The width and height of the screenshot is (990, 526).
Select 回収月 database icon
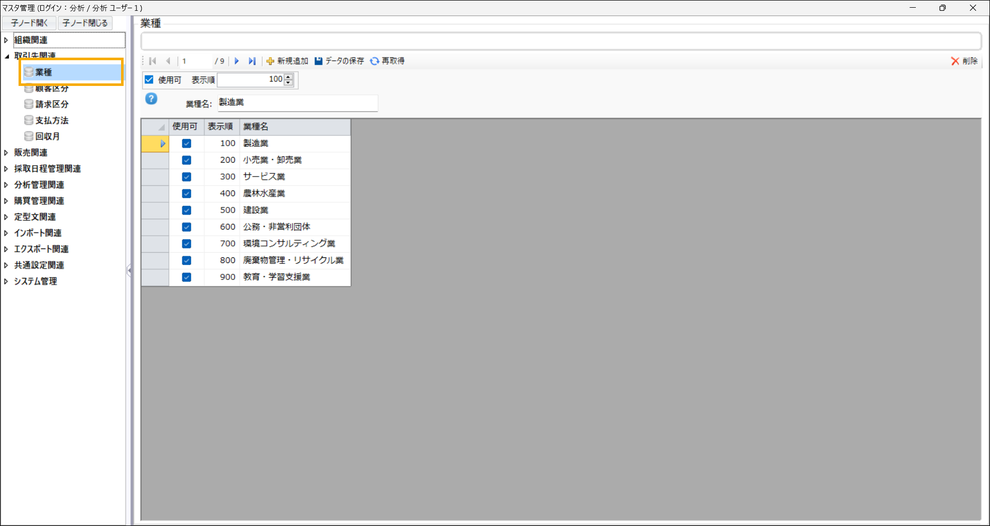pos(28,136)
